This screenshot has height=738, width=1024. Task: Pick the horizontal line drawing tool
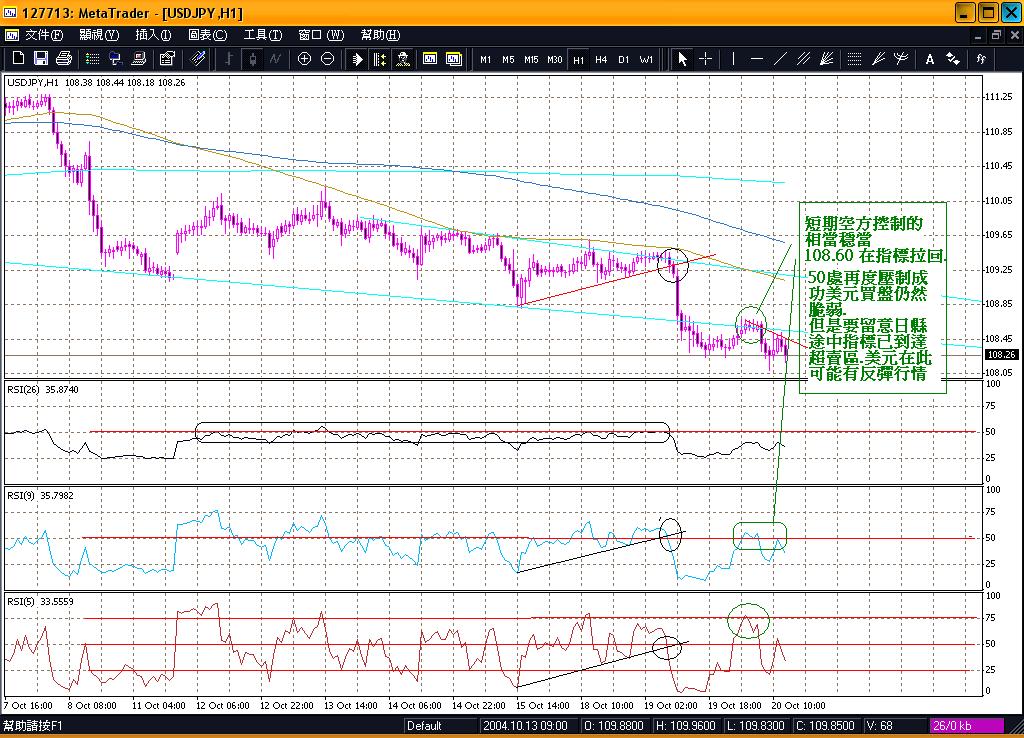pyautogui.click(x=756, y=58)
